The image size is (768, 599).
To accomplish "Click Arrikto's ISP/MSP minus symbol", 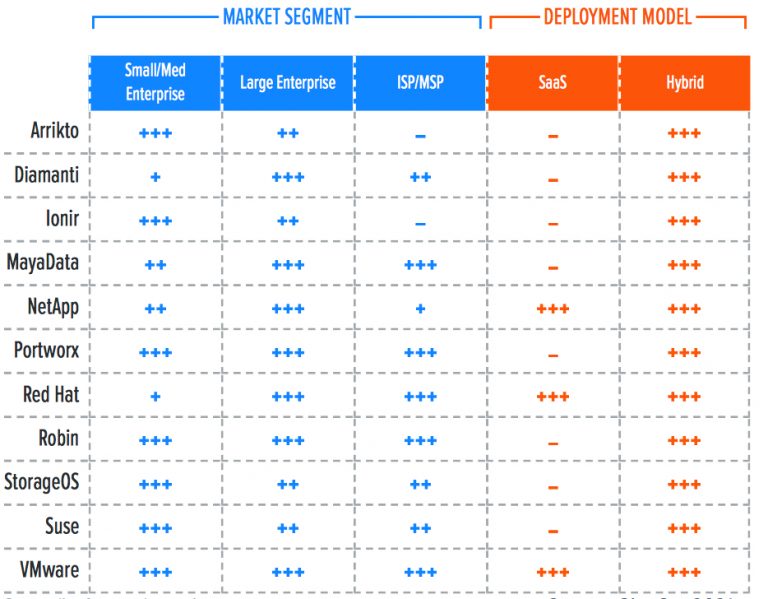I will (x=420, y=135).
